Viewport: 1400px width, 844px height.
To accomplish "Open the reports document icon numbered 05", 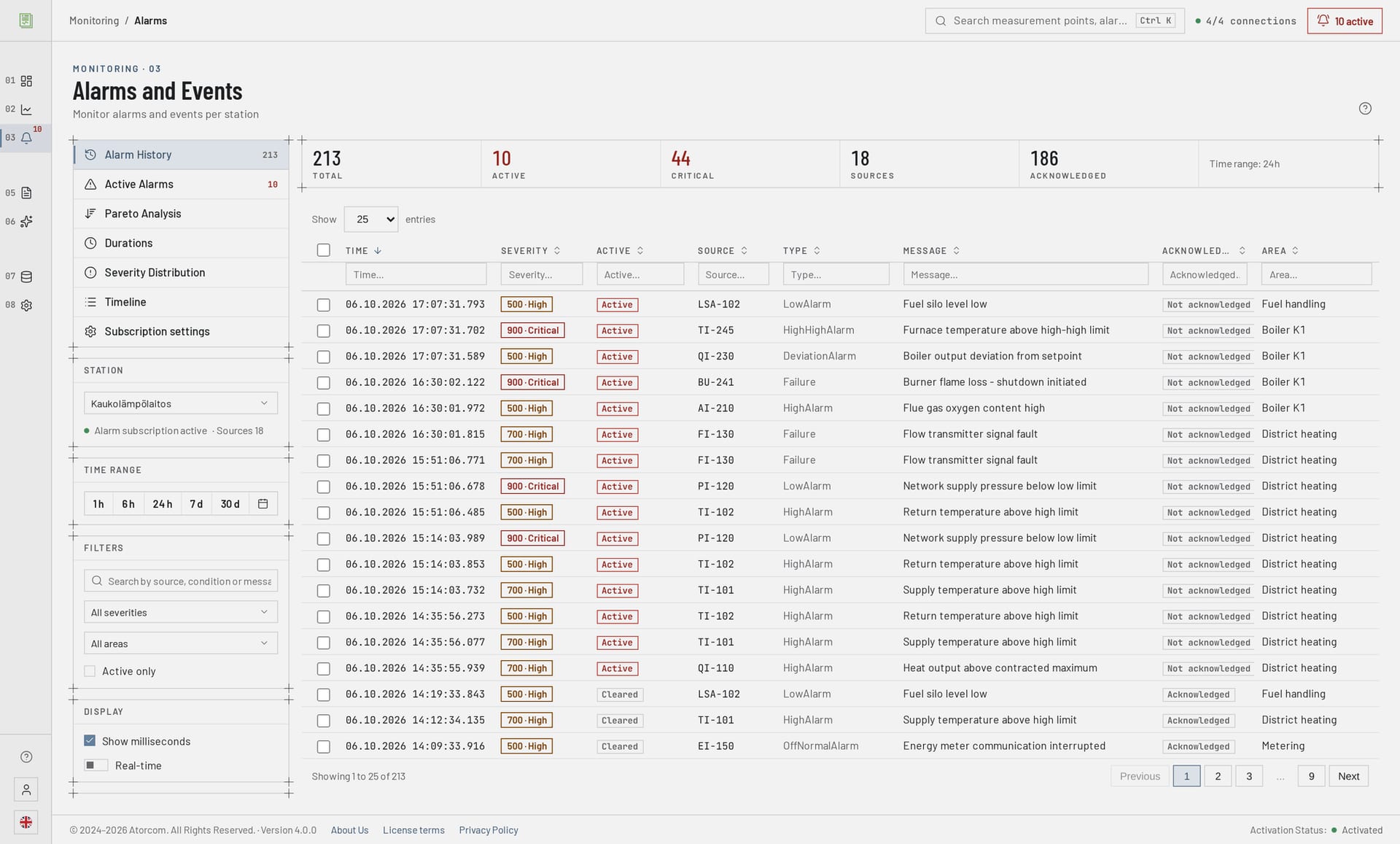I will coord(26,193).
